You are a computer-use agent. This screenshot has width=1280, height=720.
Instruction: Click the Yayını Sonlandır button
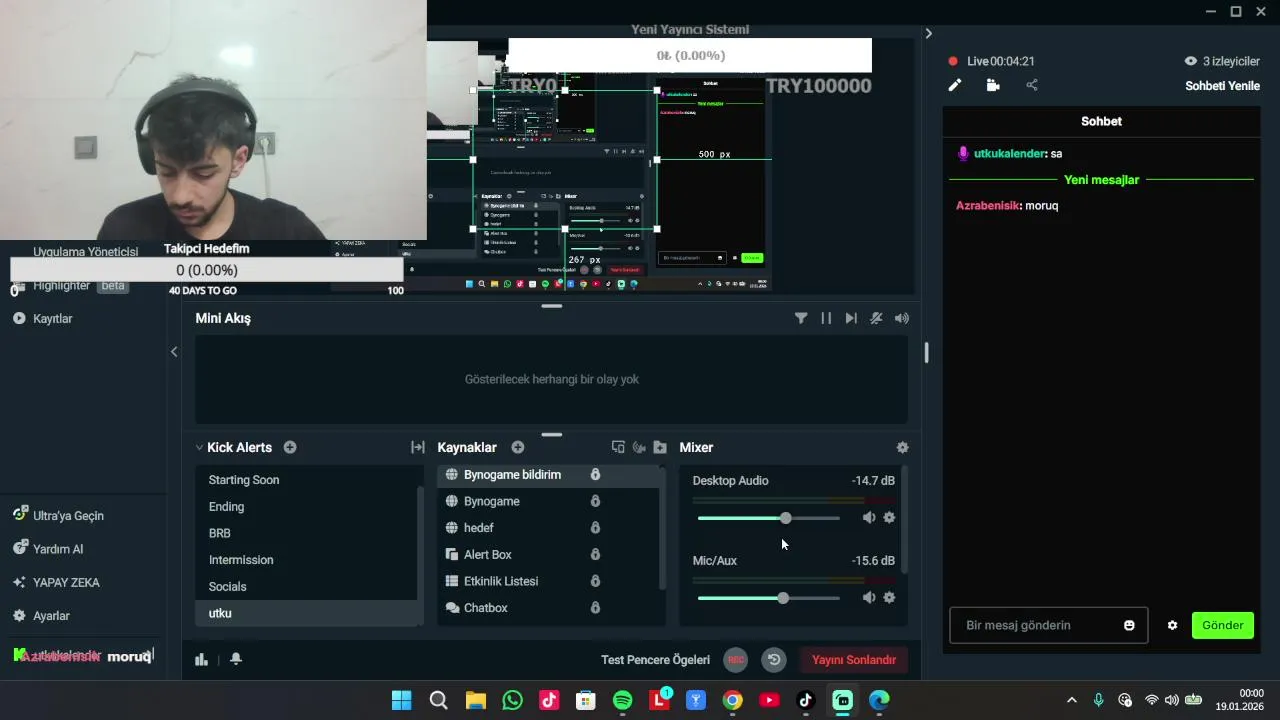(x=853, y=659)
